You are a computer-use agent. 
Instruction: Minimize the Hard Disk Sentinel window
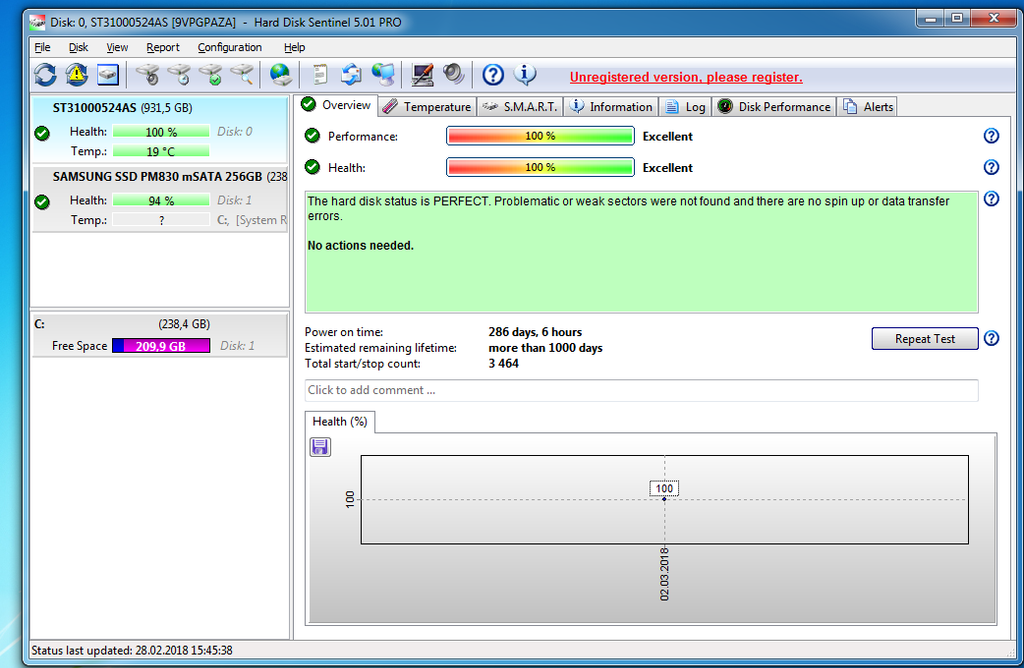(x=931, y=19)
